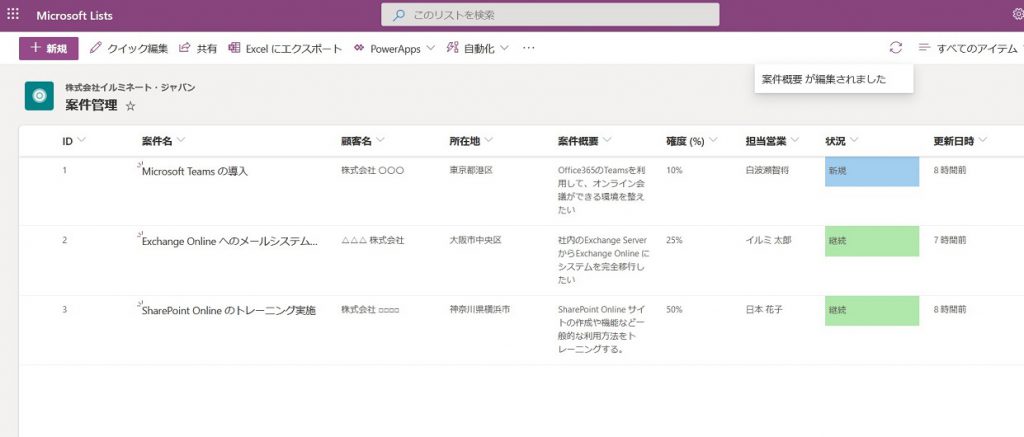
Task: Open the 担当営業 column header menu
Action: point(773,140)
